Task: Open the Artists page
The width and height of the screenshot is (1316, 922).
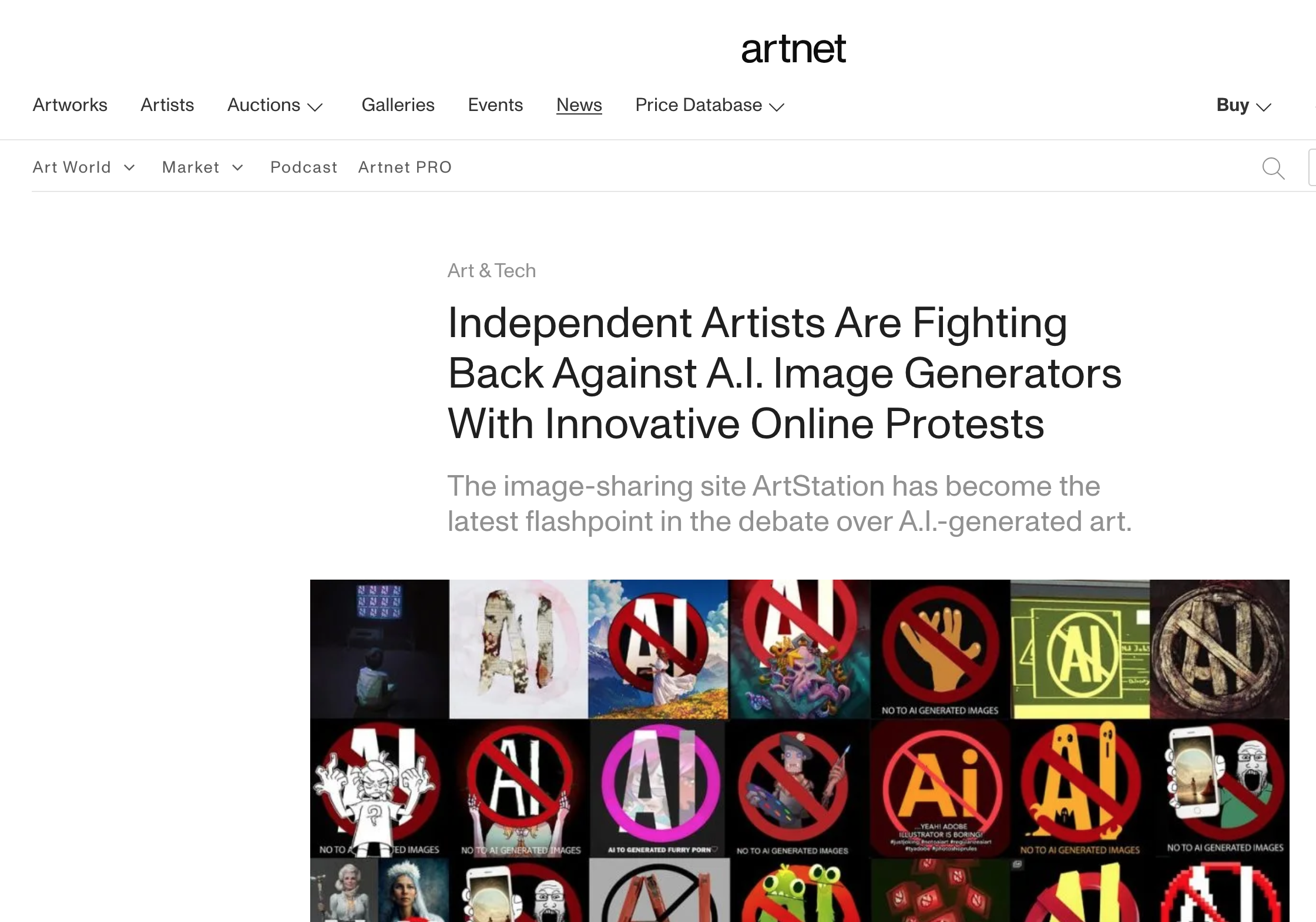Action: tap(167, 105)
